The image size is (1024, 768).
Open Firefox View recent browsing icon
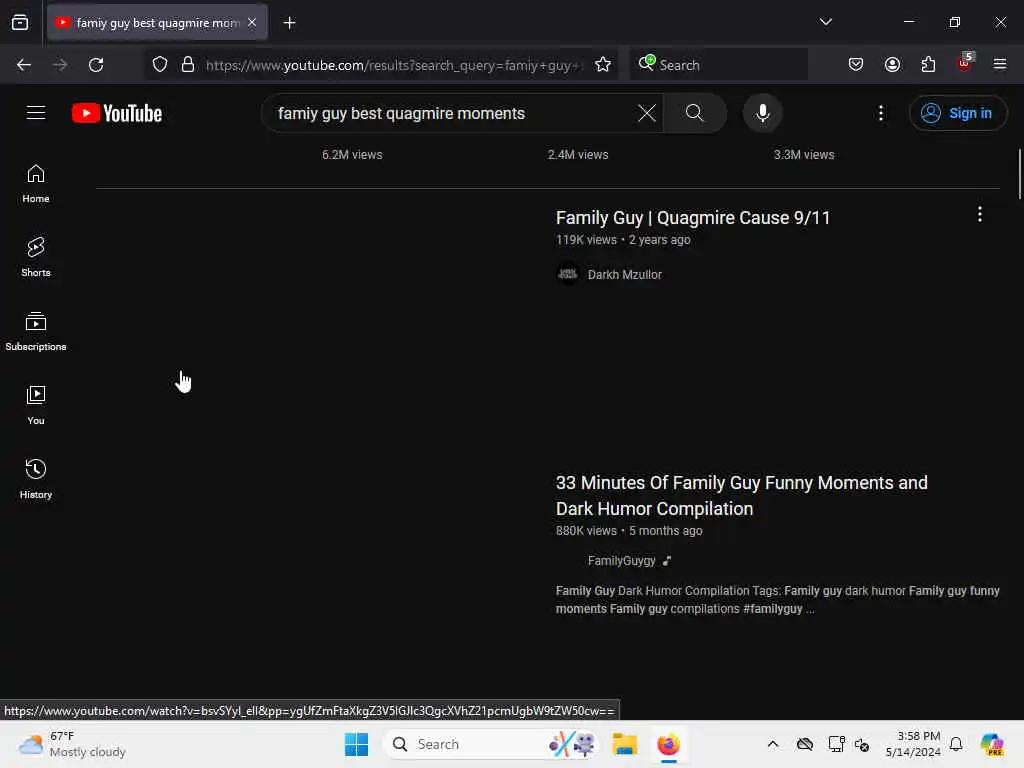click(x=20, y=23)
